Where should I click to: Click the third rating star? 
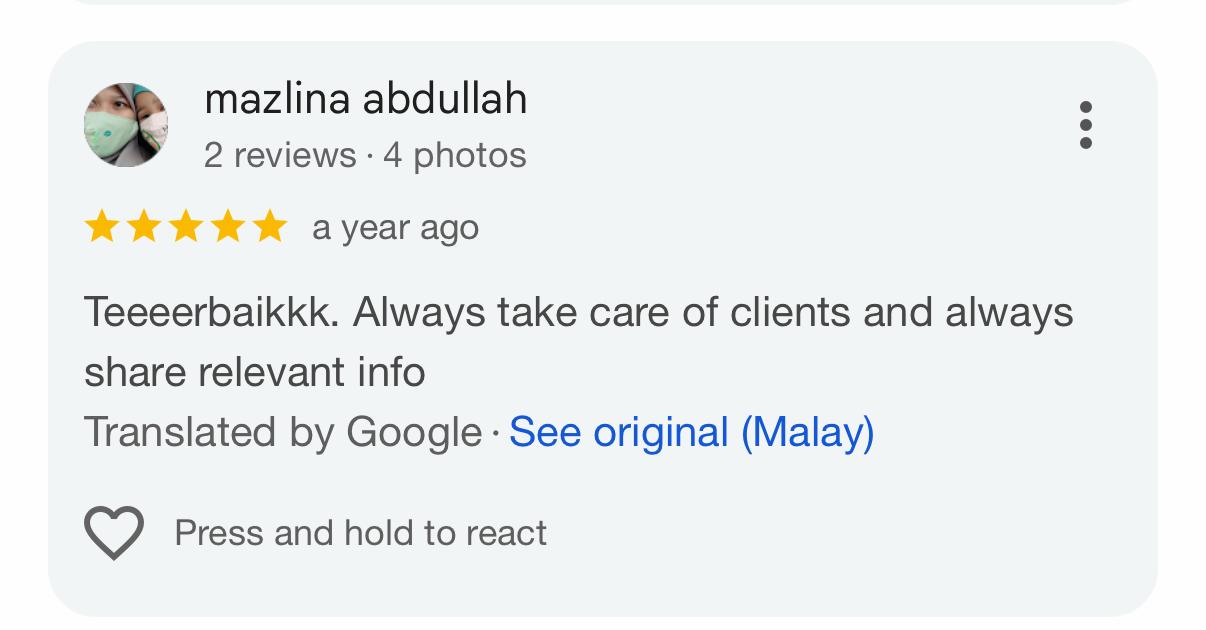coord(185,228)
